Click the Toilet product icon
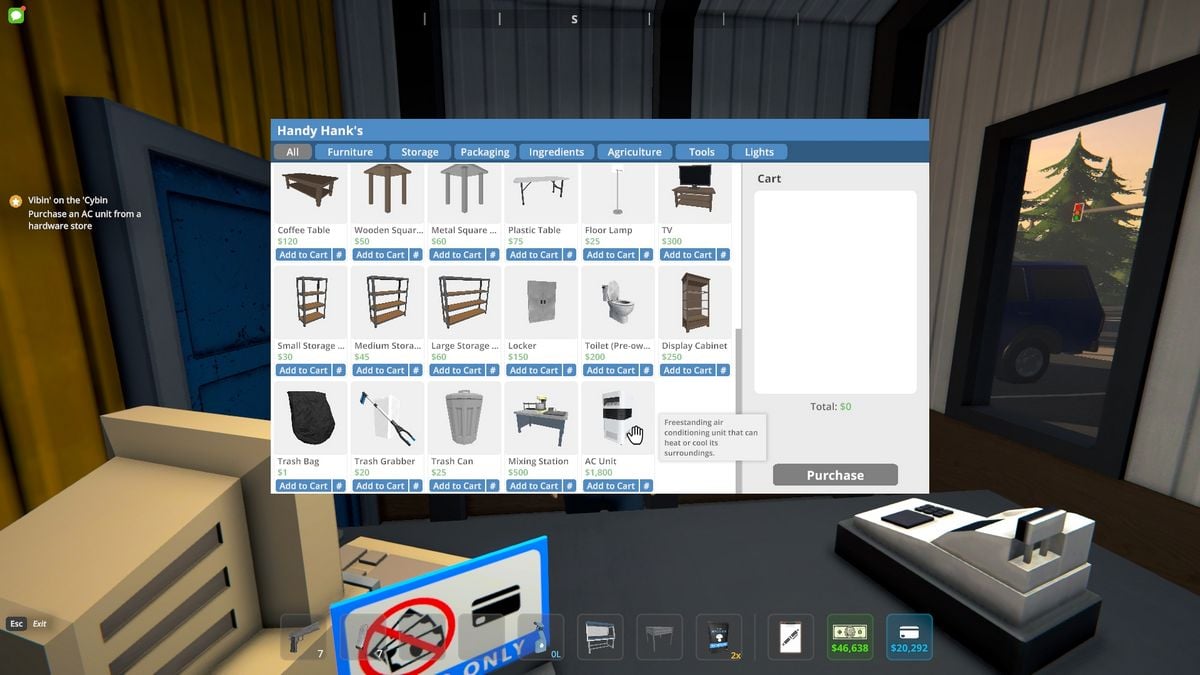Image resolution: width=1200 pixels, height=675 pixels. tap(617, 302)
